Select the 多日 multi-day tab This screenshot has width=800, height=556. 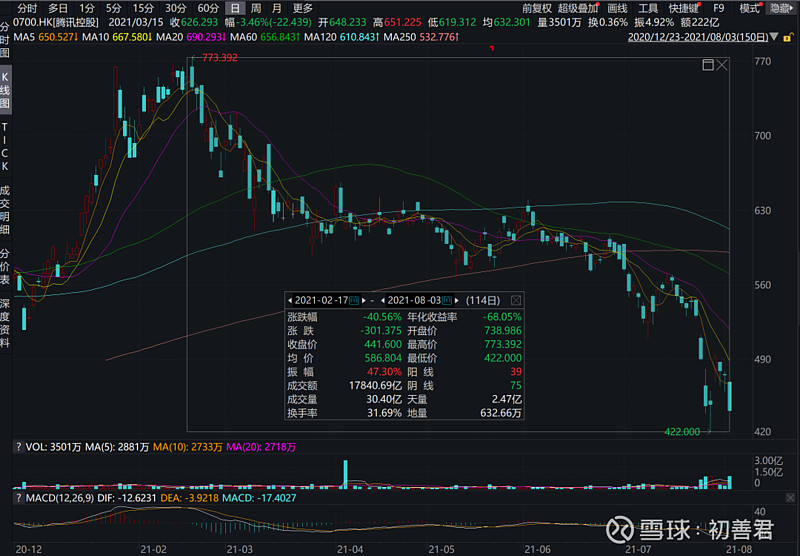58,8
